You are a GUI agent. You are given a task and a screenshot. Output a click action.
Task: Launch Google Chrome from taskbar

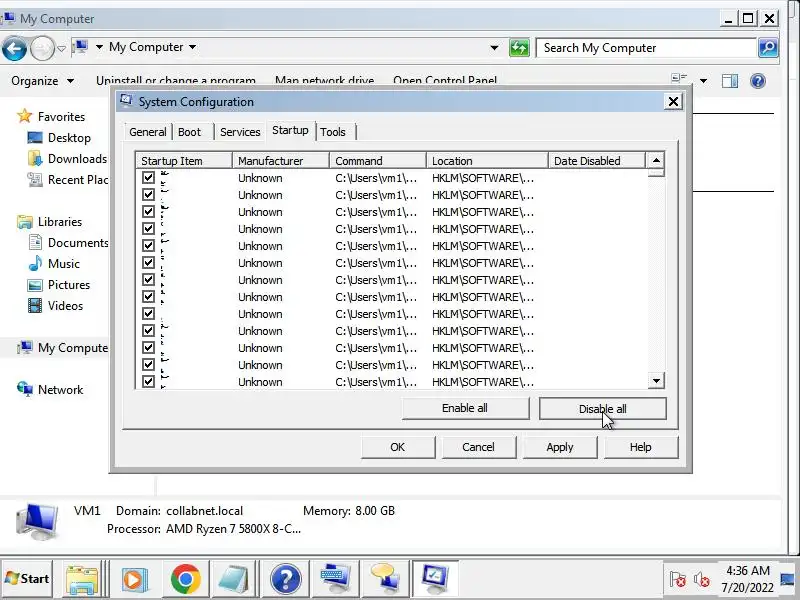click(185, 579)
